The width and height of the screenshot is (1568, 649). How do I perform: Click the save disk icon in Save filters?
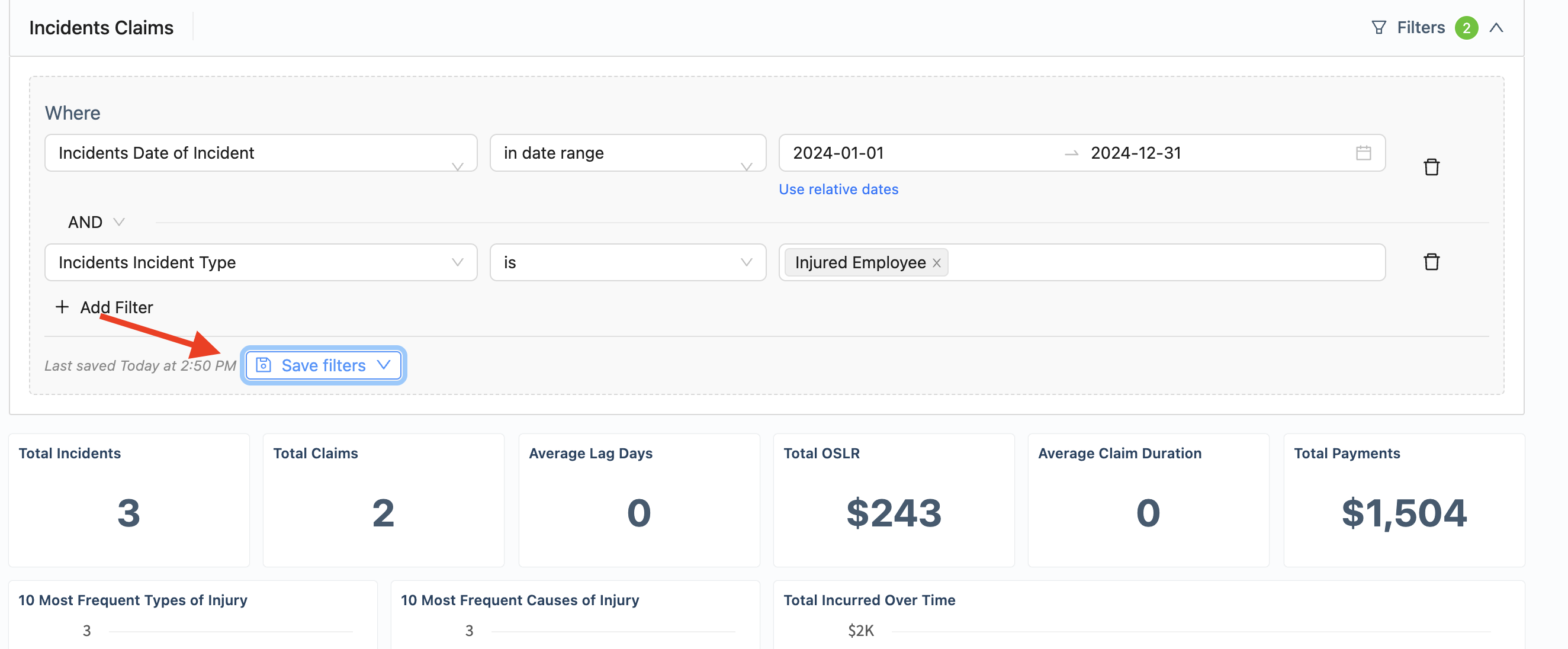tap(264, 365)
